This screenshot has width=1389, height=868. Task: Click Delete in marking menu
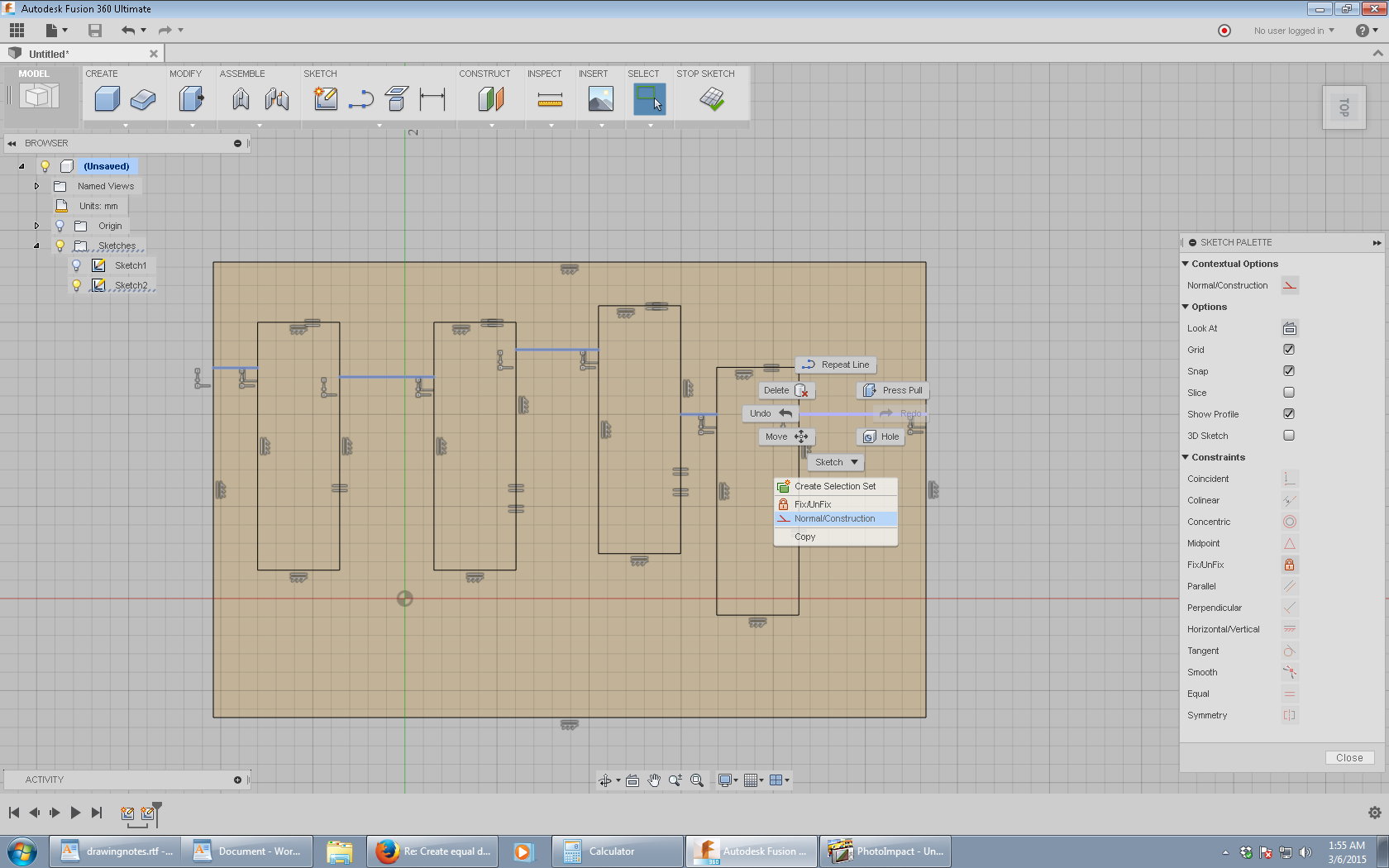click(x=786, y=390)
